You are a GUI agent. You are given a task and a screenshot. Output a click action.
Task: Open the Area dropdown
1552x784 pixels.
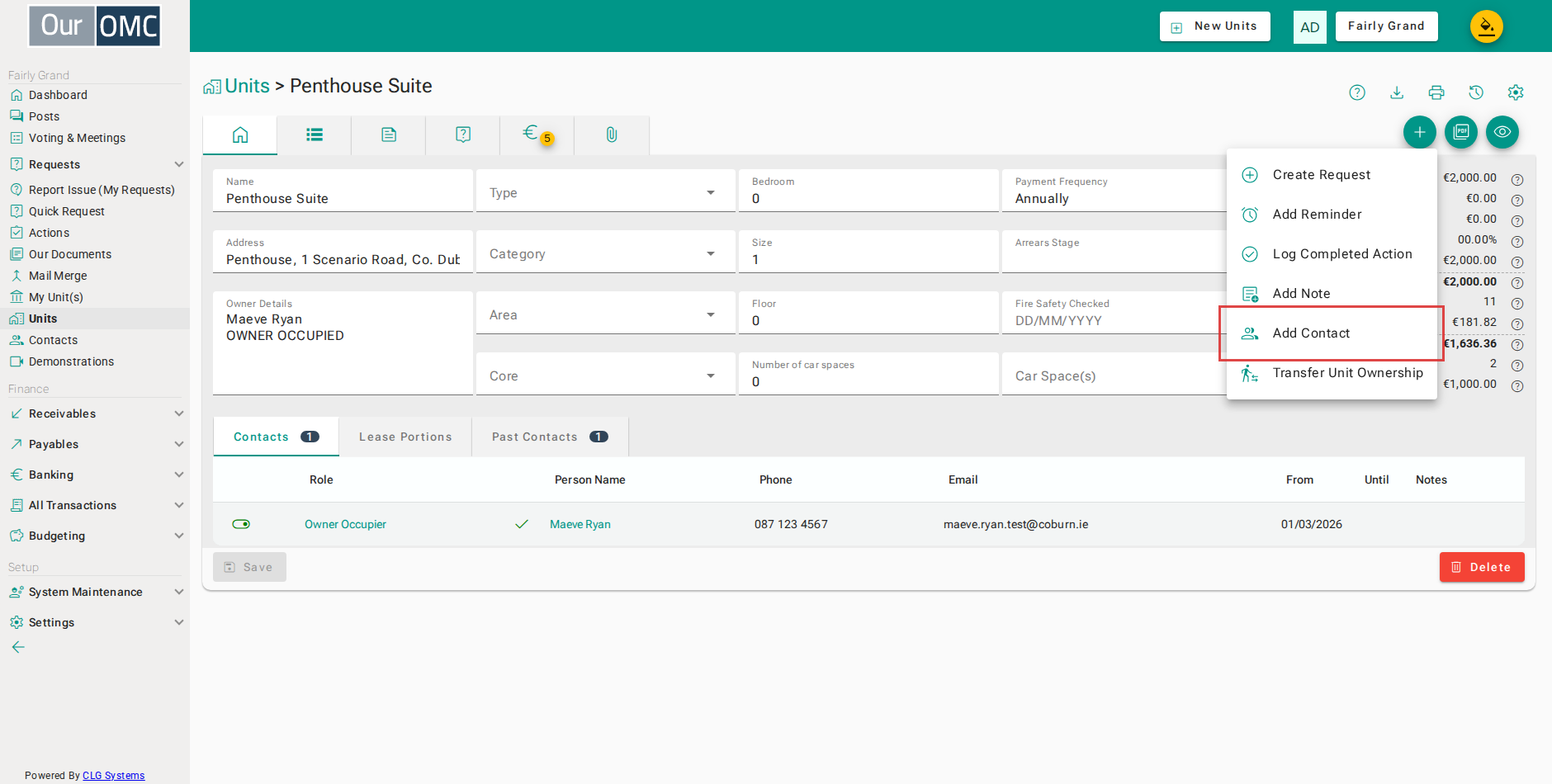[606, 313]
